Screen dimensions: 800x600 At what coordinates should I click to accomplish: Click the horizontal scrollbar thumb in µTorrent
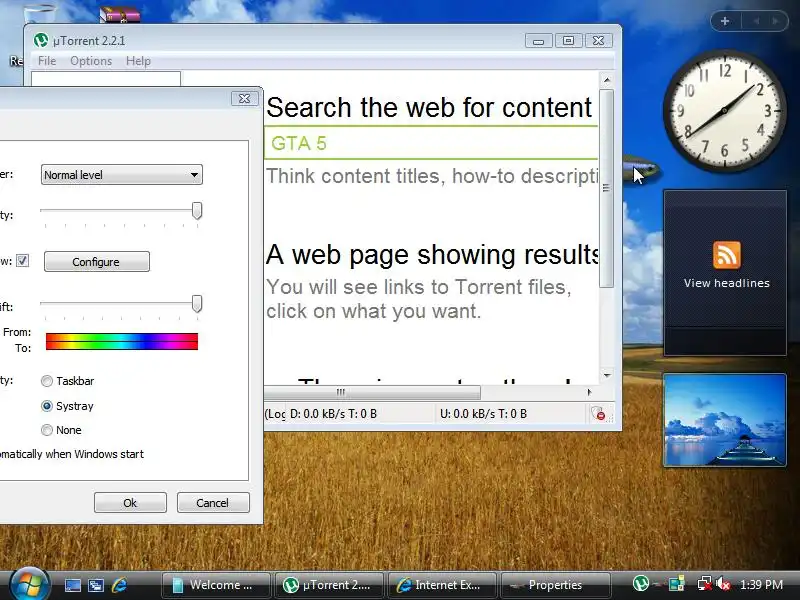point(372,392)
